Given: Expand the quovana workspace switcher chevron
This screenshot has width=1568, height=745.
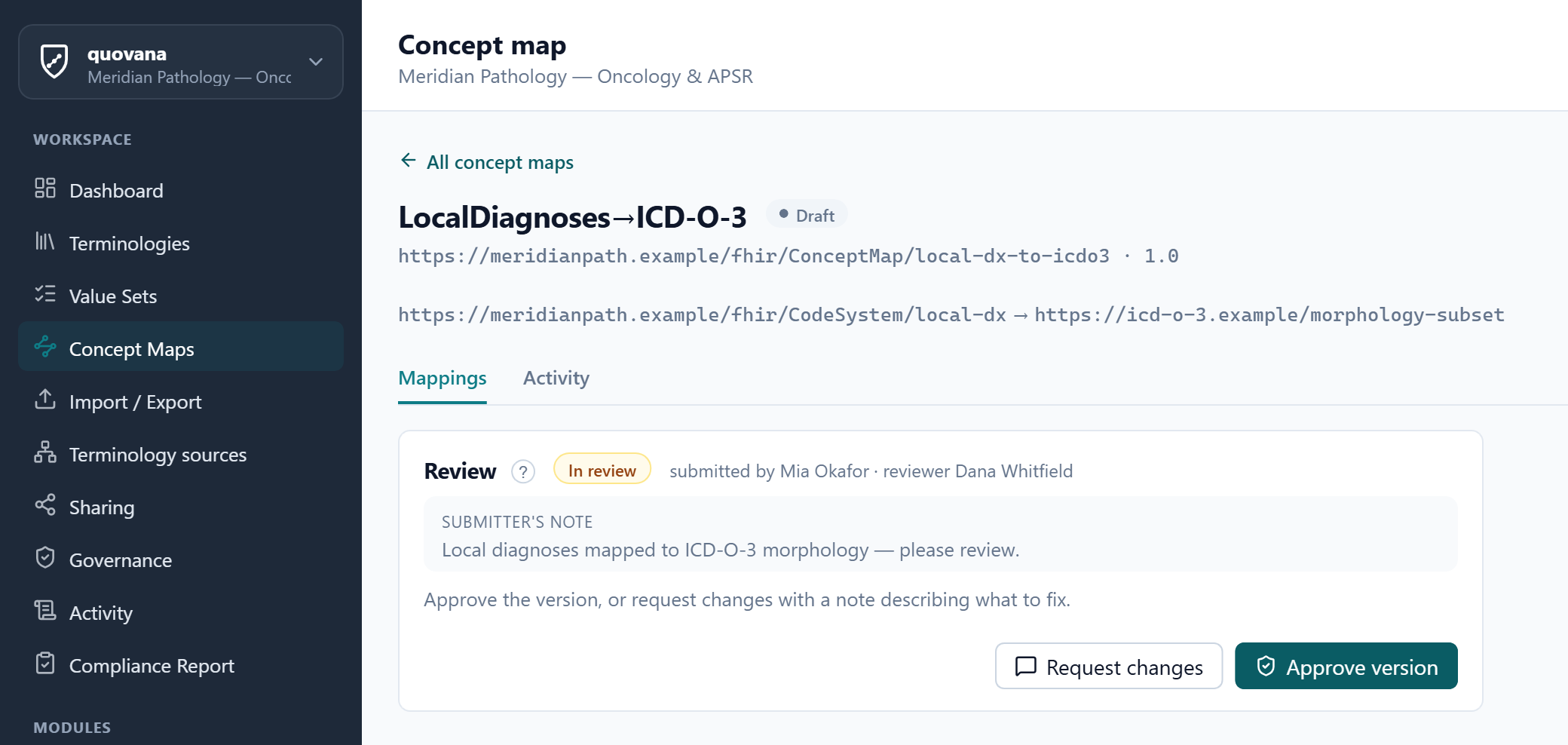Looking at the screenshot, I should pyautogui.click(x=316, y=62).
